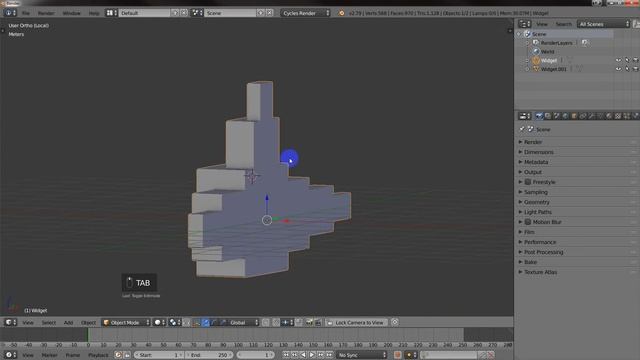Toggle viewport visibility of Widget.001
Image resolution: width=640 pixels, height=360 pixels.
618,69
